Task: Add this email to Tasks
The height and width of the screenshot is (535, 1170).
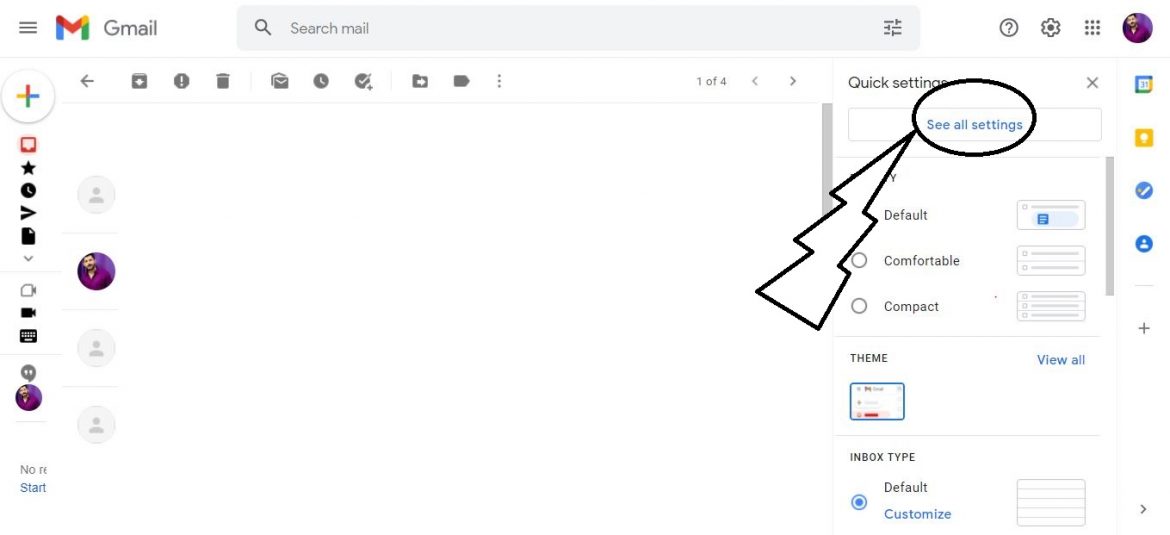Action: (363, 81)
